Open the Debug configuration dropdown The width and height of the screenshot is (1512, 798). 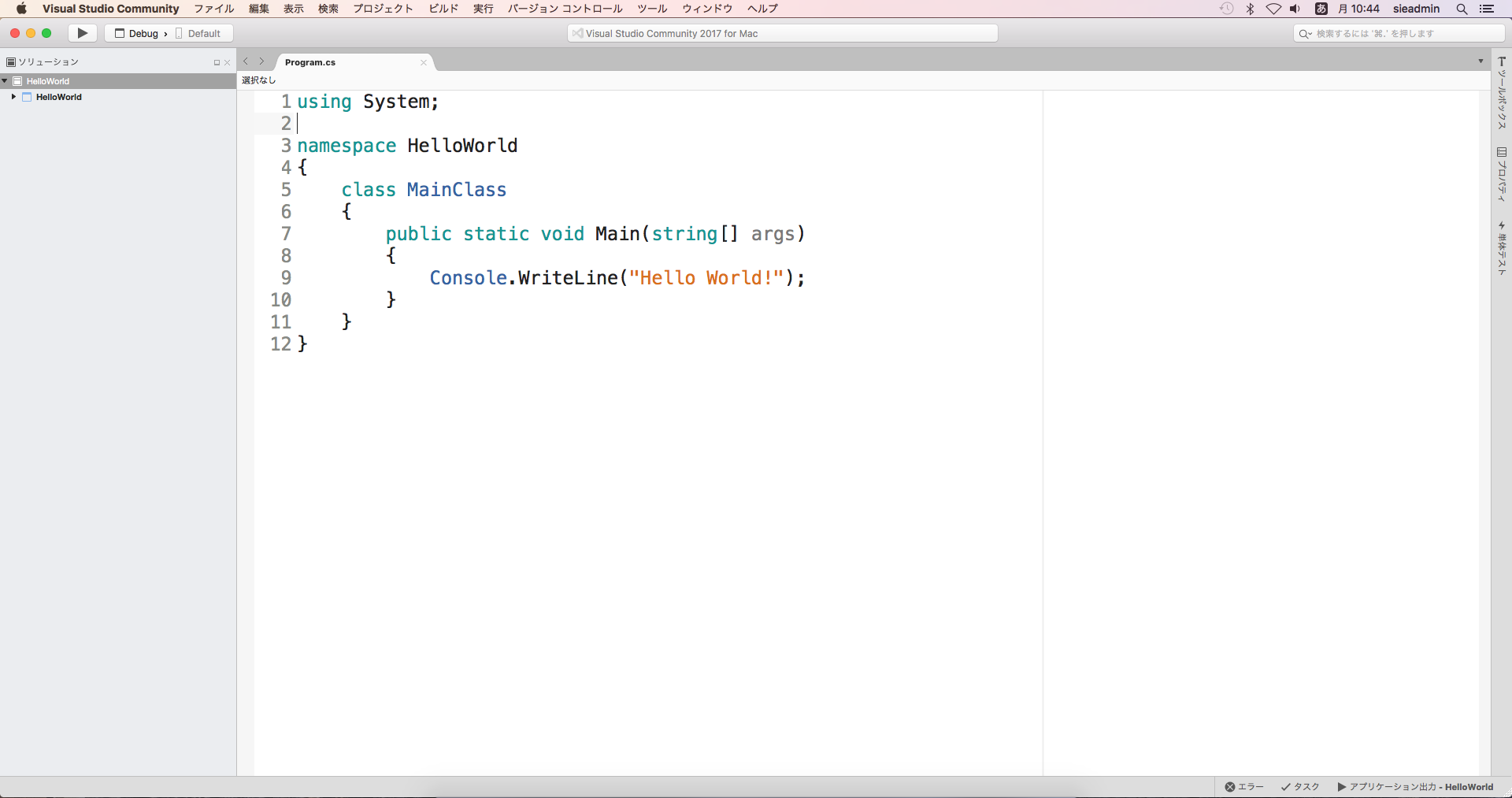pyautogui.click(x=143, y=33)
